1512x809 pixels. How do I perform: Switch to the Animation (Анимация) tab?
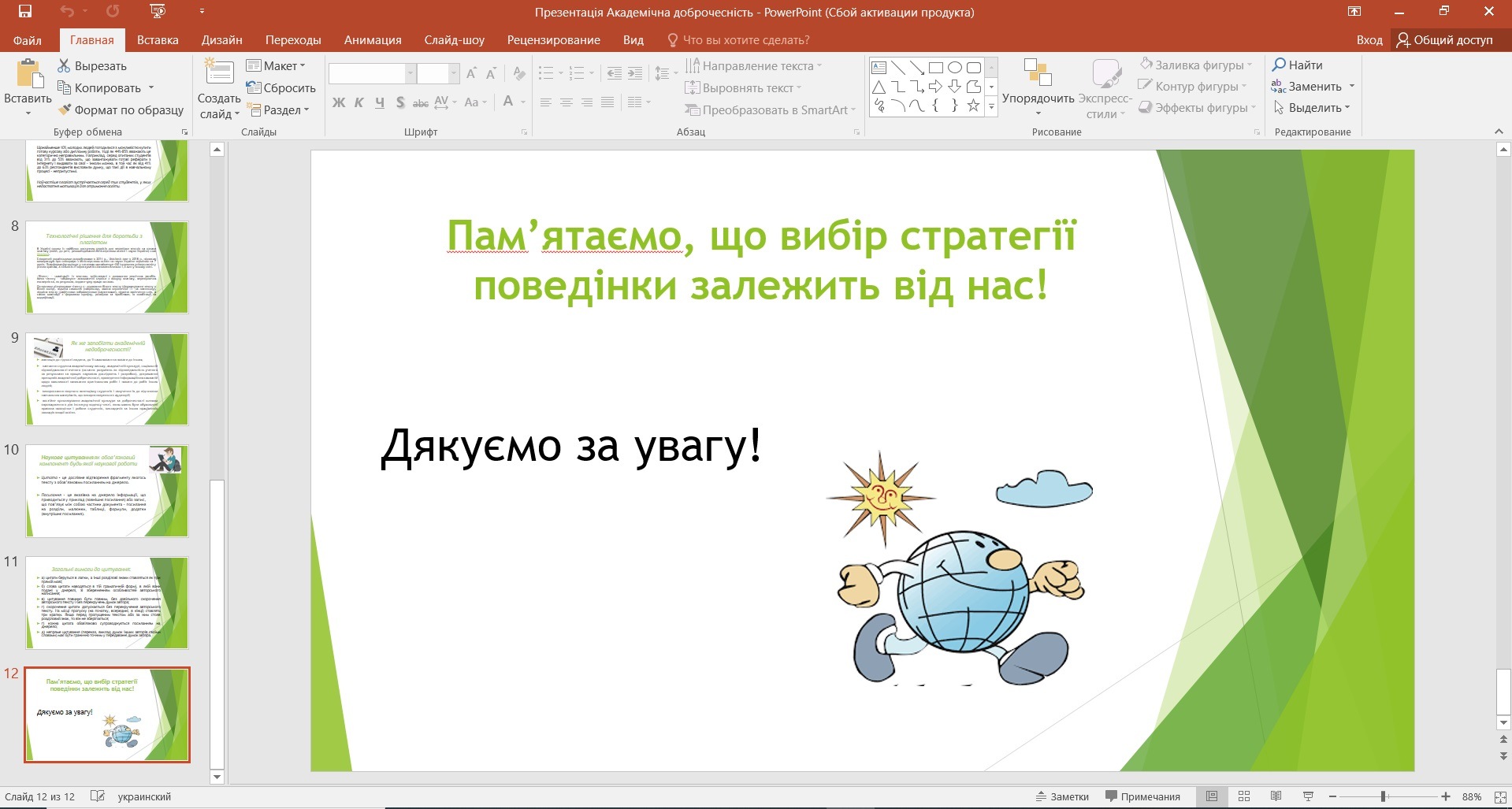(373, 40)
